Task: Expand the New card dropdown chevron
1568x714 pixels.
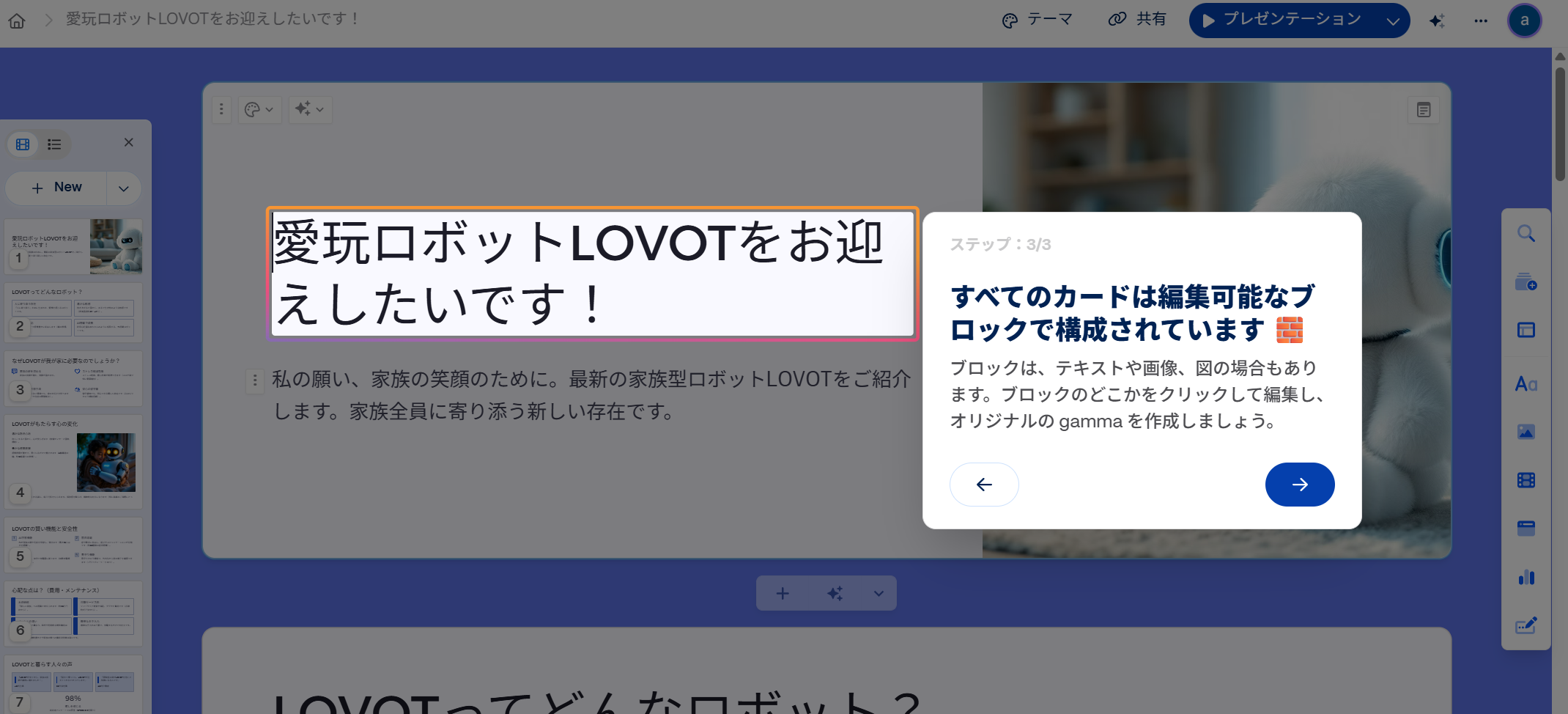Action: (124, 188)
